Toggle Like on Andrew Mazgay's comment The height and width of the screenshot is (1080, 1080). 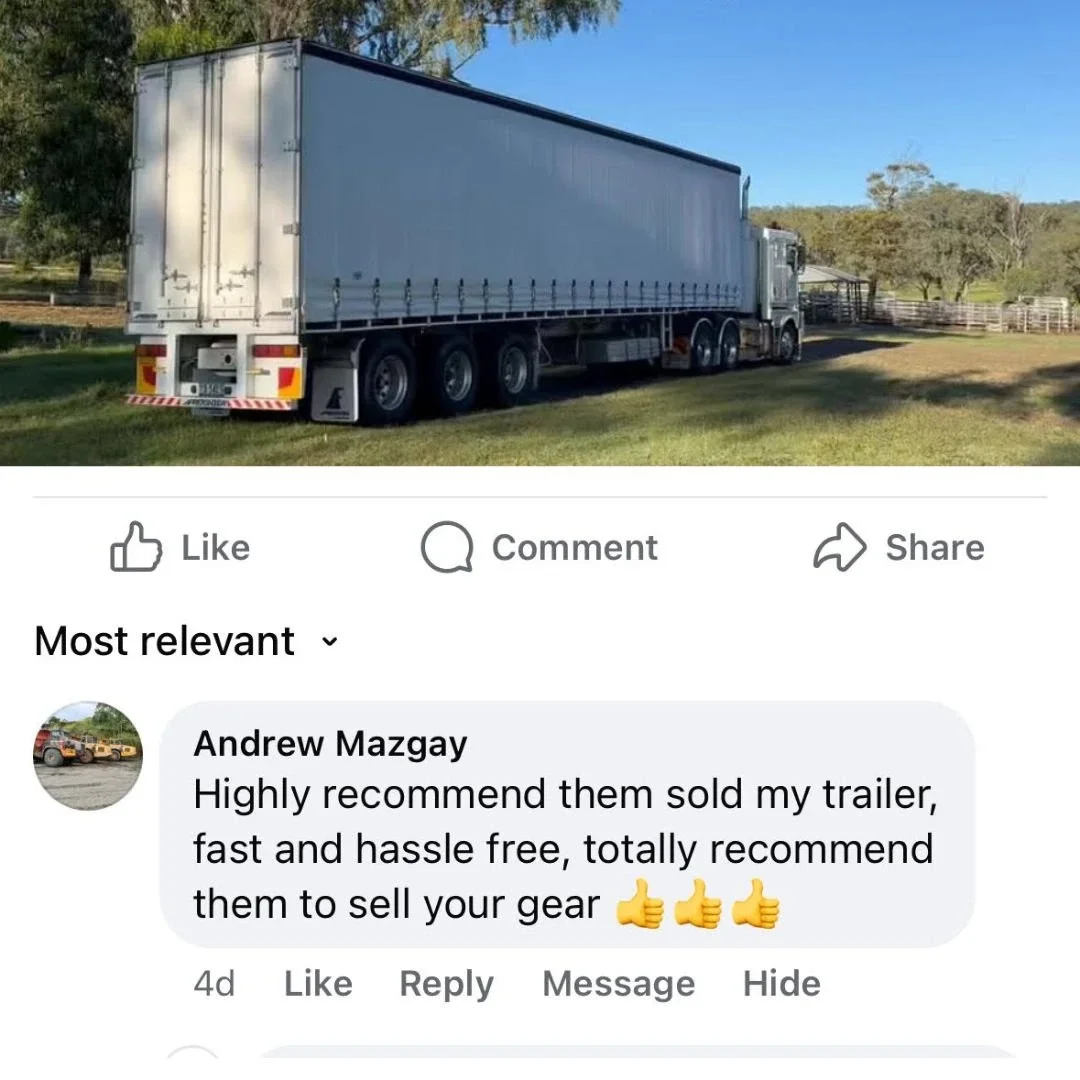tap(318, 983)
